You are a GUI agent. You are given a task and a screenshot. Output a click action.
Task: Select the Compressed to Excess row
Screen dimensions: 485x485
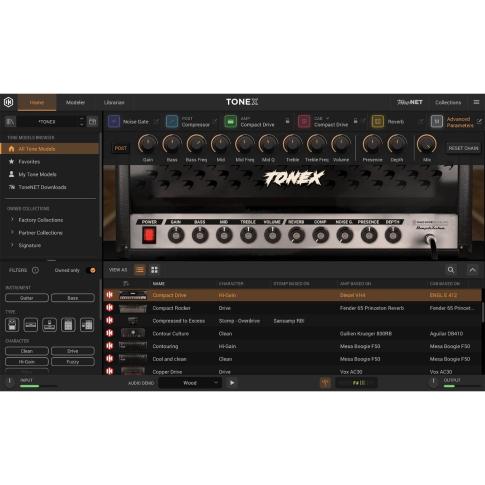pyautogui.click(x=293, y=321)
